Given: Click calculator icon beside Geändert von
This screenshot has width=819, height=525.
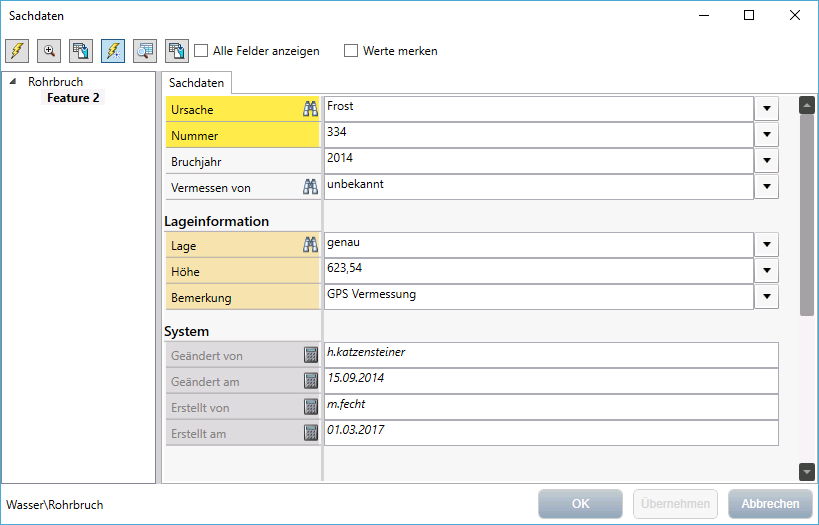Looking at the screenshot, I should (x=310, y=355).
